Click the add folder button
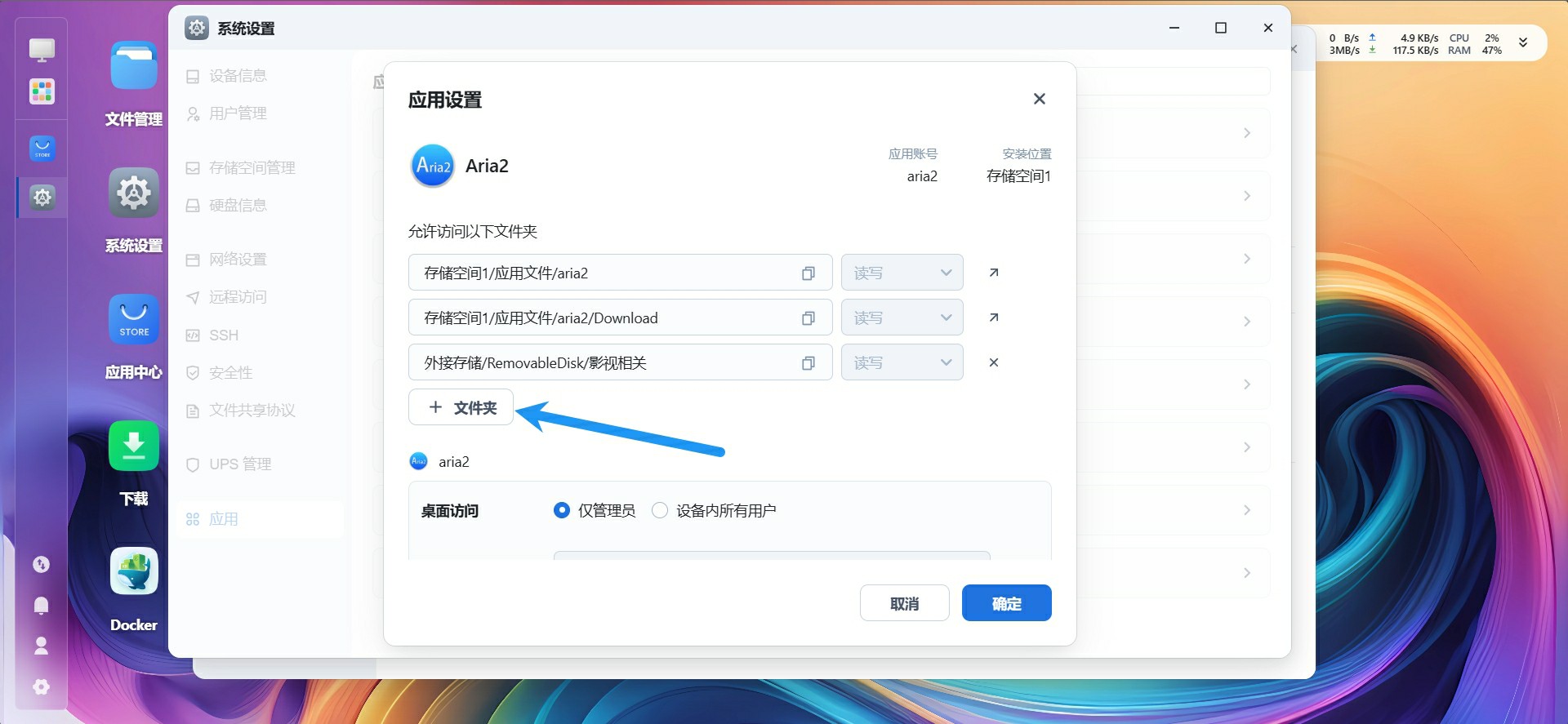The height and width of the screenshot is (724, 1568). pos(461,407)
